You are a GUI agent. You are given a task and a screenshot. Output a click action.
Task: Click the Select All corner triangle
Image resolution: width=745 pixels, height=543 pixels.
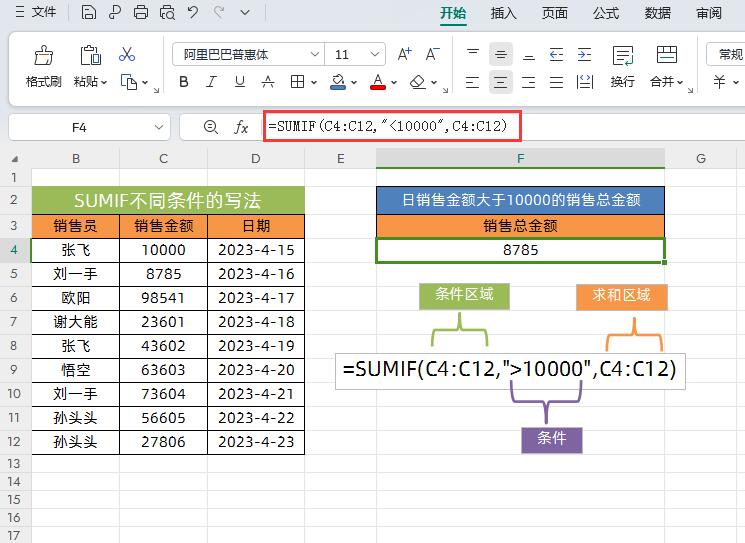(x=15, y=159)
